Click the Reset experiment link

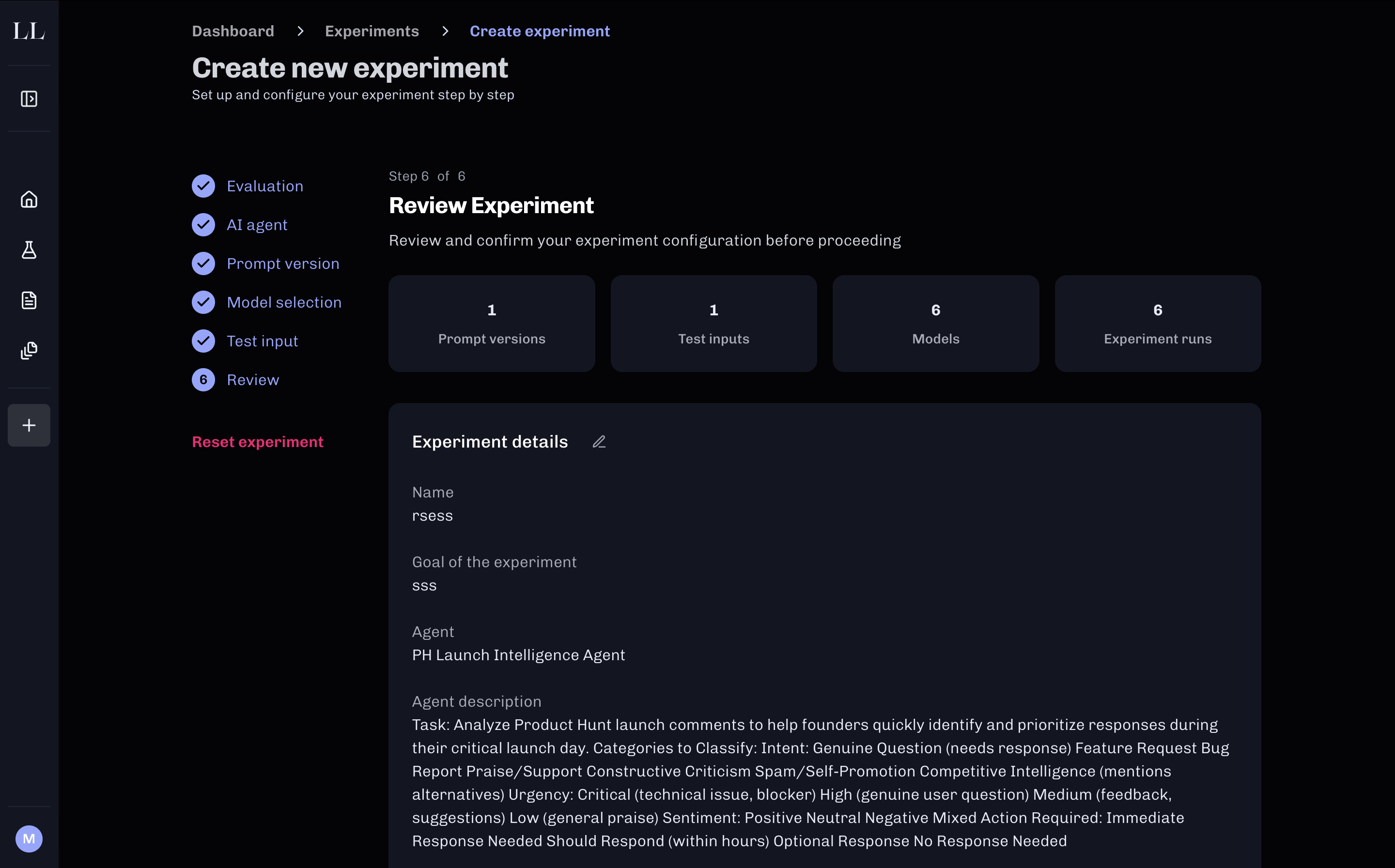257,442
